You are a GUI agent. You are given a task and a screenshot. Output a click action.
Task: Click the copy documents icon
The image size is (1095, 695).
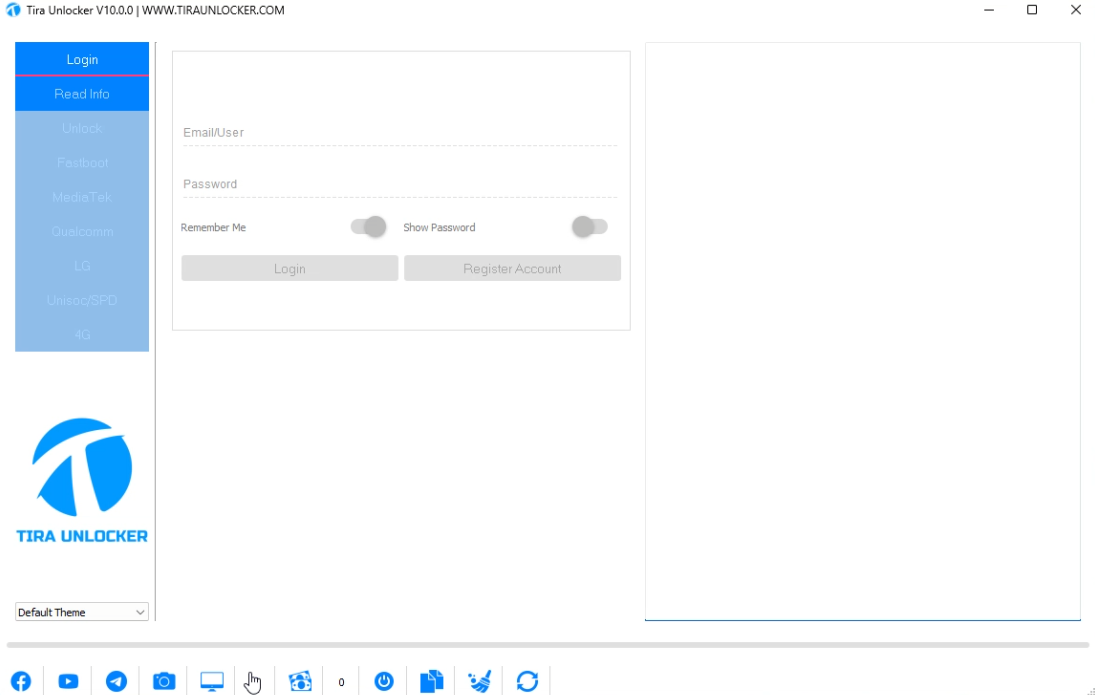tap(431, 681)
